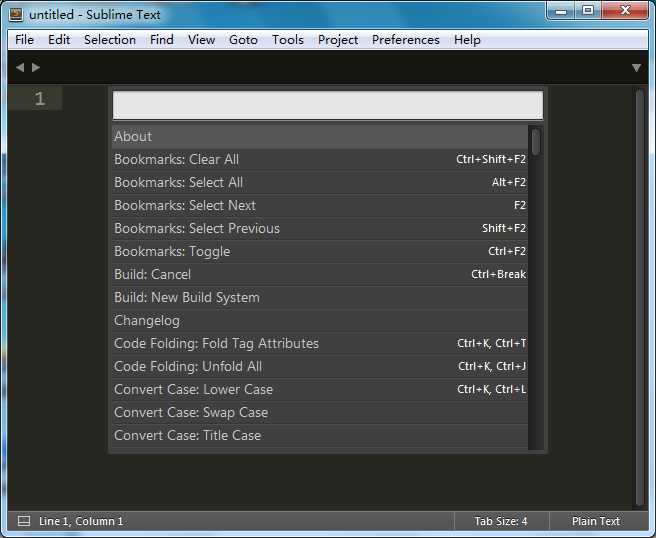Open the Preferences menu
Image resolution: width=656 pixels, height=538 pixels.
pyautogui.click(x=405, y=40)
